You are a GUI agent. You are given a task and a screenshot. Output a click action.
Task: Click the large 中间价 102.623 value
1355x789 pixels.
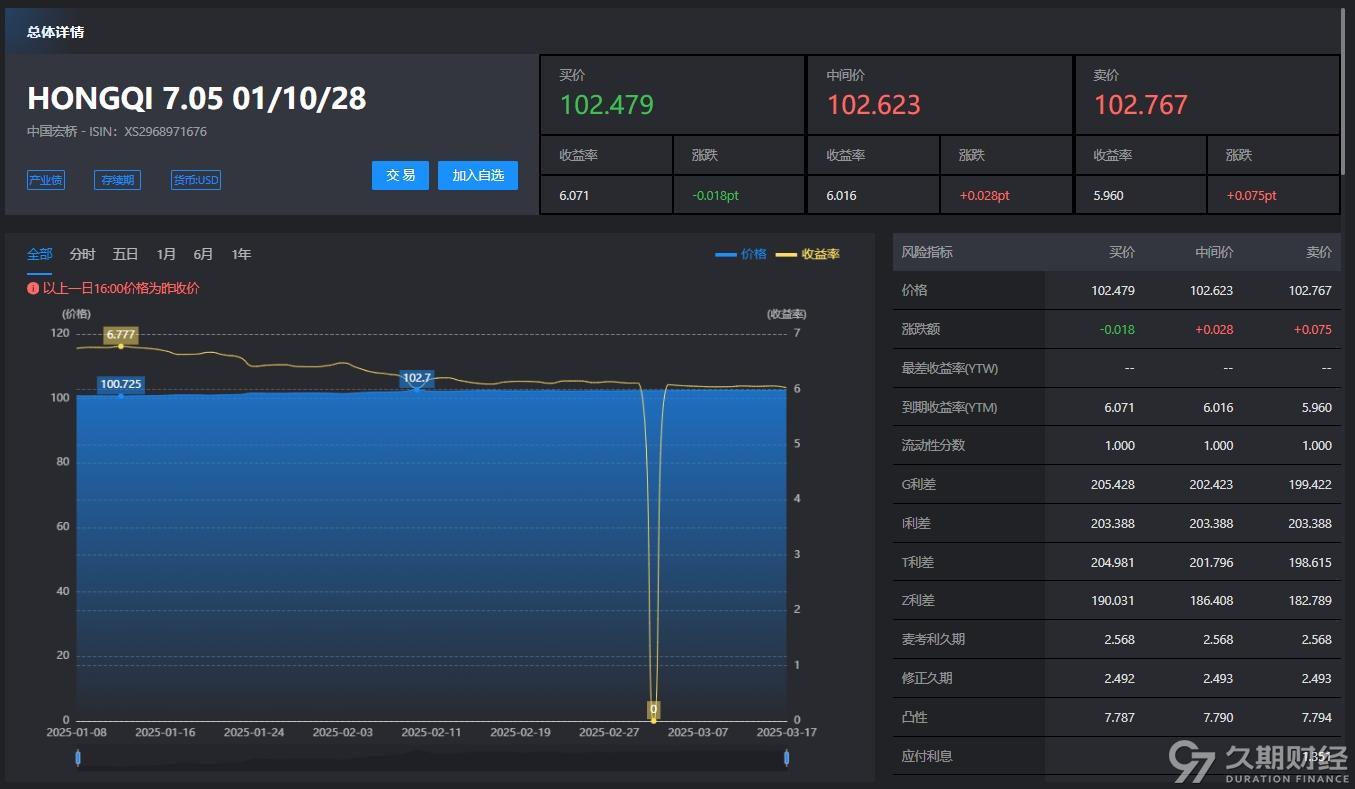coord(873,105)
